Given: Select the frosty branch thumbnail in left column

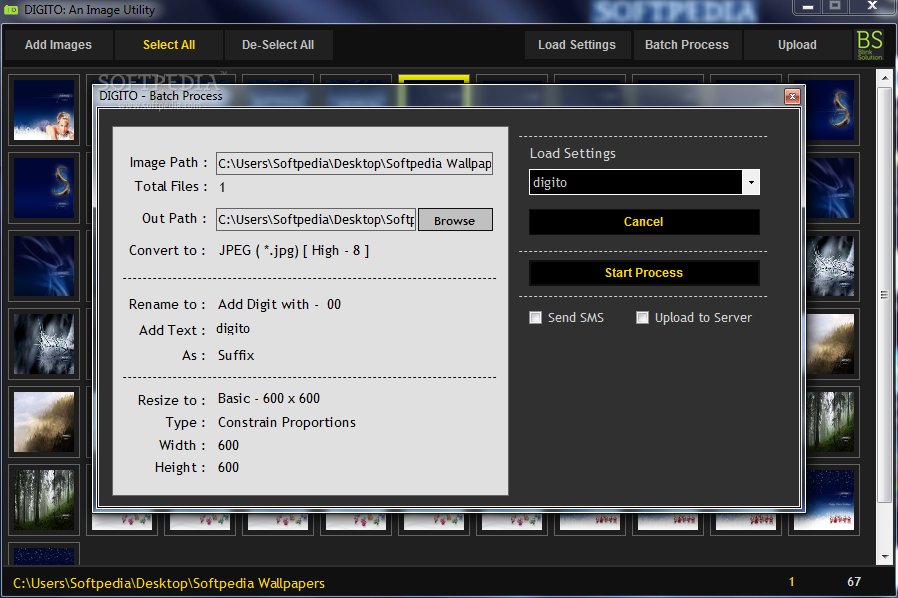Looking at the screenshot, I should coord(44,344).
